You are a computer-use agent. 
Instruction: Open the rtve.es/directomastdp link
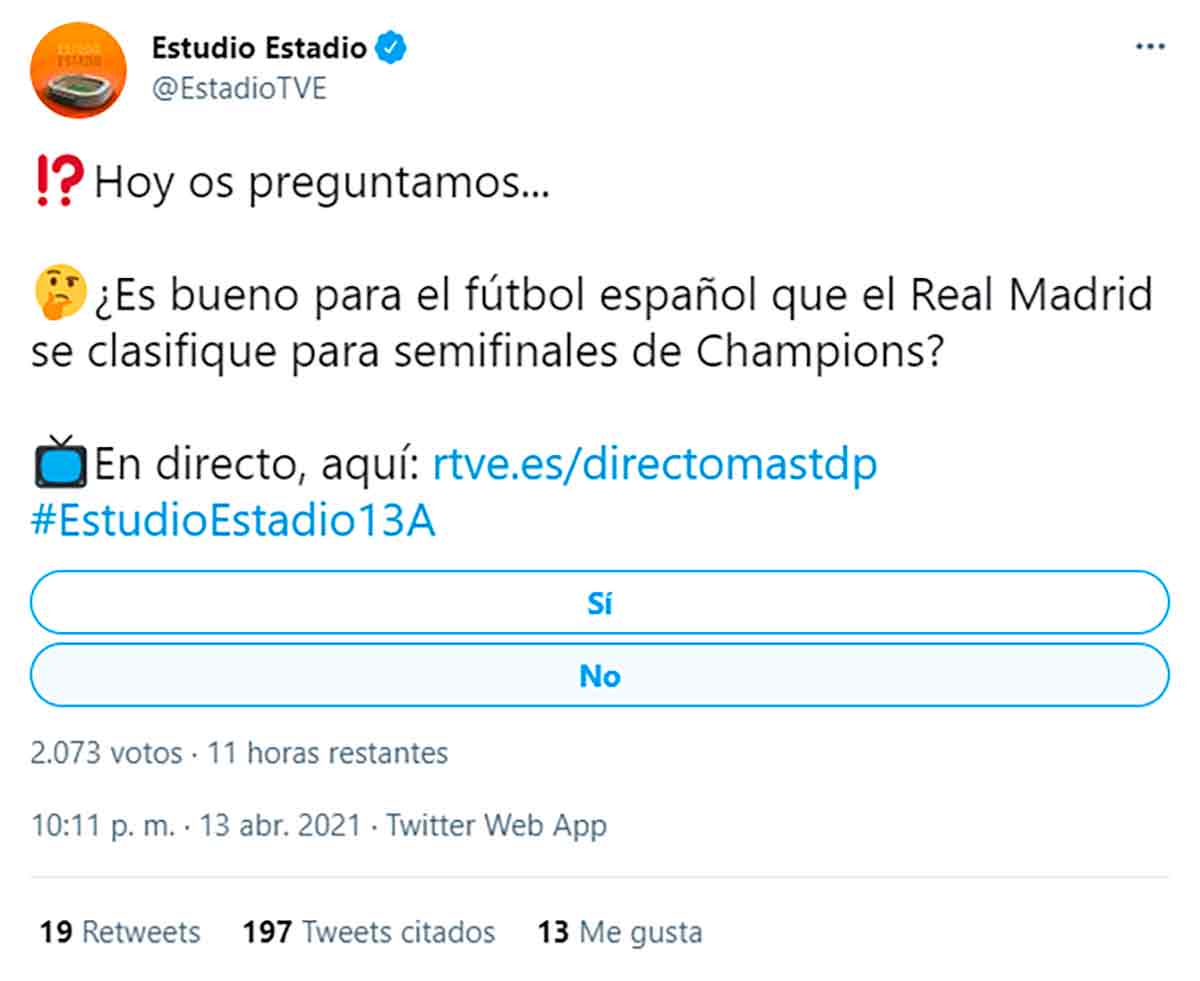point(654,465)
